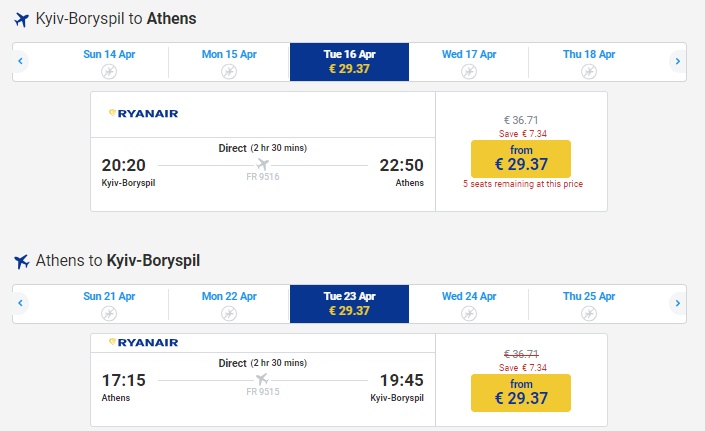Select the return fare from € 29.37 button
The width and height of the screenshot is (705, 431).
coord(520,392)
